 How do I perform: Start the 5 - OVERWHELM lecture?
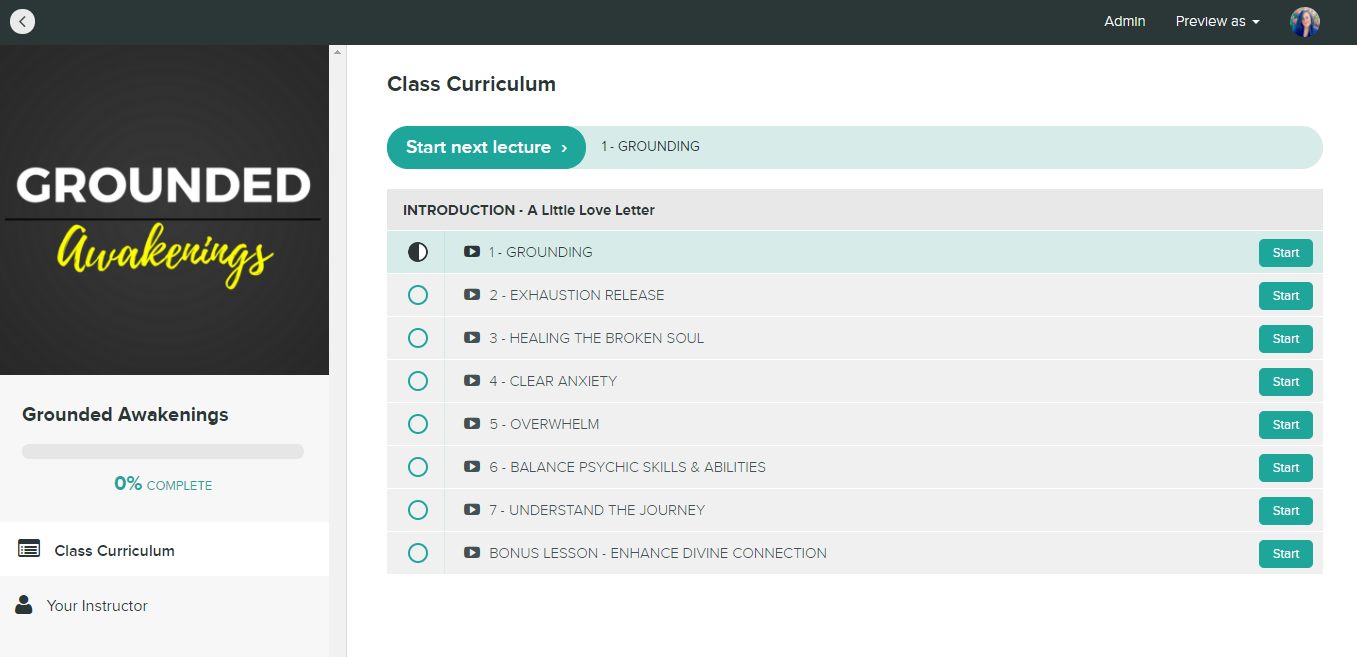pos(1285,425)
